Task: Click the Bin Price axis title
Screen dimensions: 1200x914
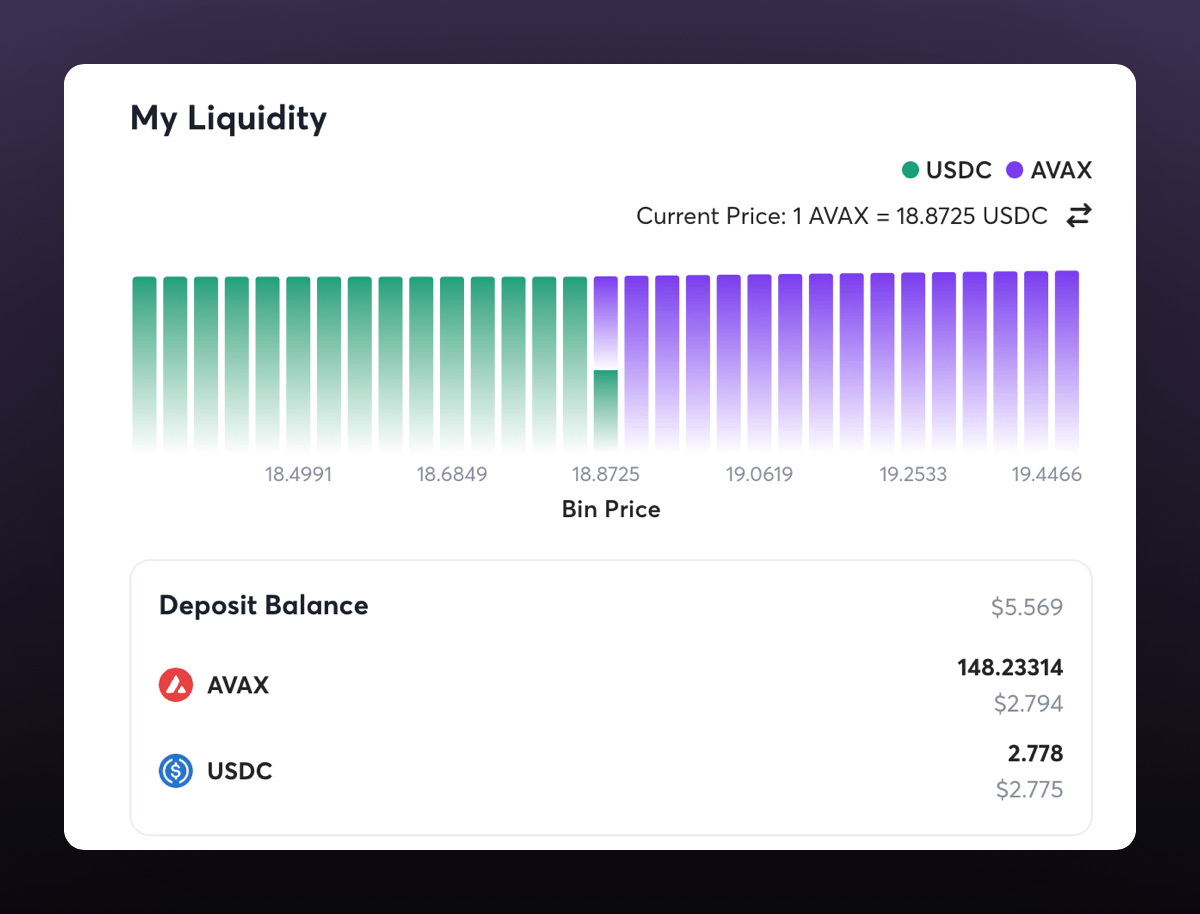Action: tap(611, 509)
